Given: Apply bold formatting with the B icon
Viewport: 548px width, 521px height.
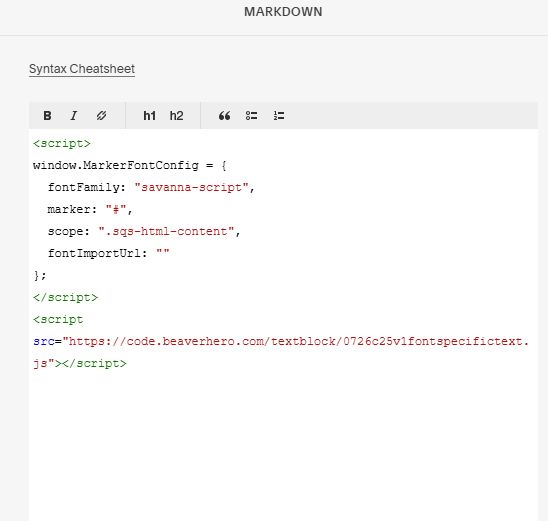Looking at the screenshot, I should 48,116.
